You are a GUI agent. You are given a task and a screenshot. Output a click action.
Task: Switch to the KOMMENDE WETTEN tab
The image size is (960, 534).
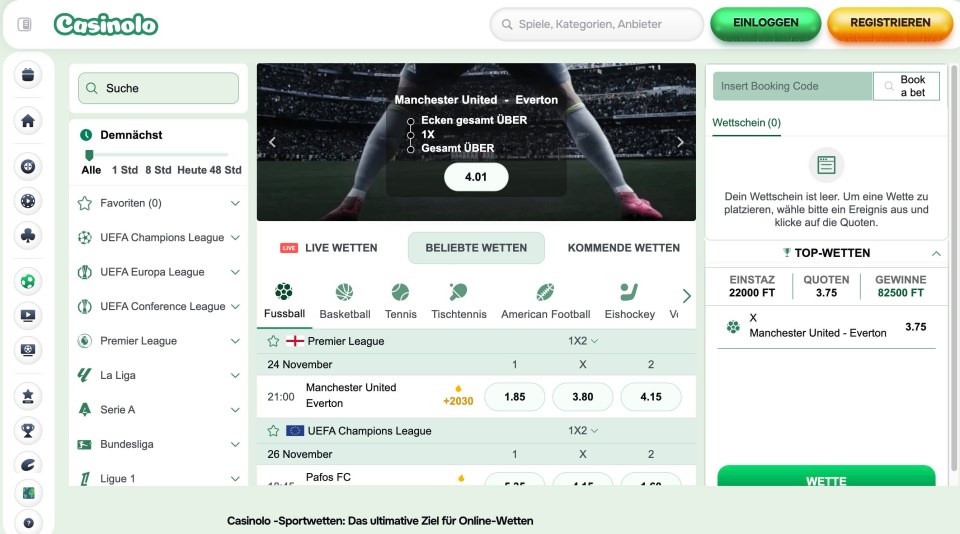pos(623,248)
